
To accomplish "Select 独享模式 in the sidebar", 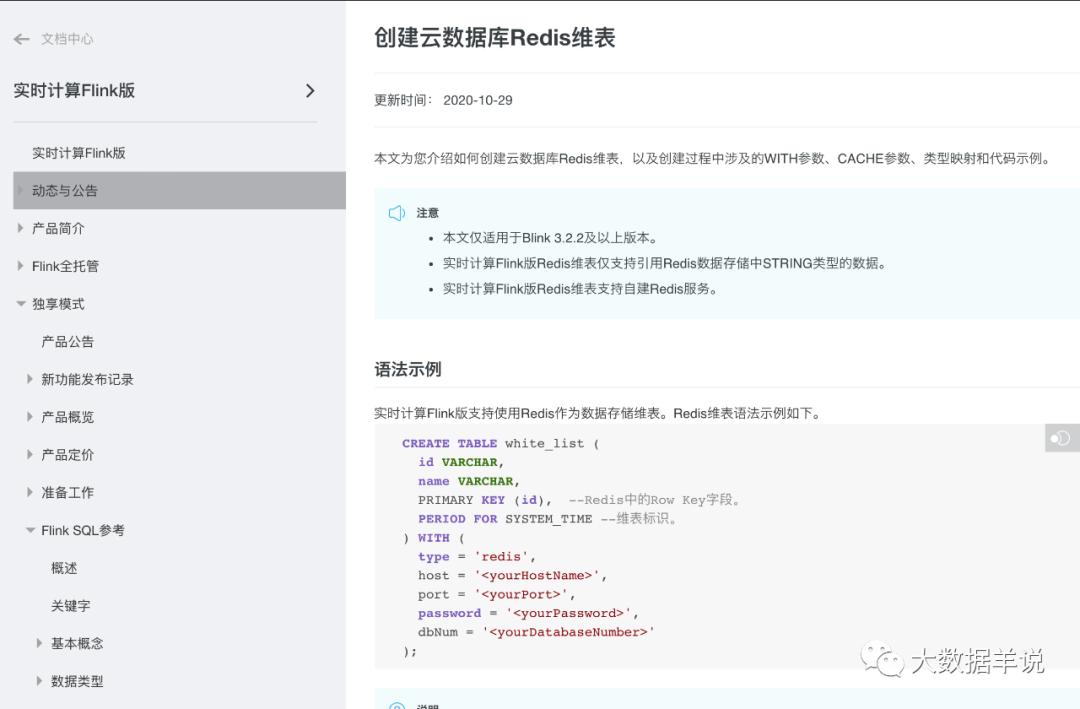I will [x=58, y=304].
